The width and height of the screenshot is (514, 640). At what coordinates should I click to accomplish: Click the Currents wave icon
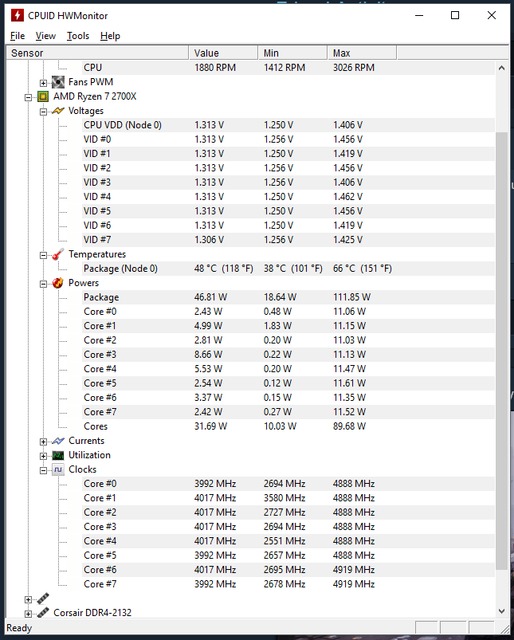(x=58, y=441)
